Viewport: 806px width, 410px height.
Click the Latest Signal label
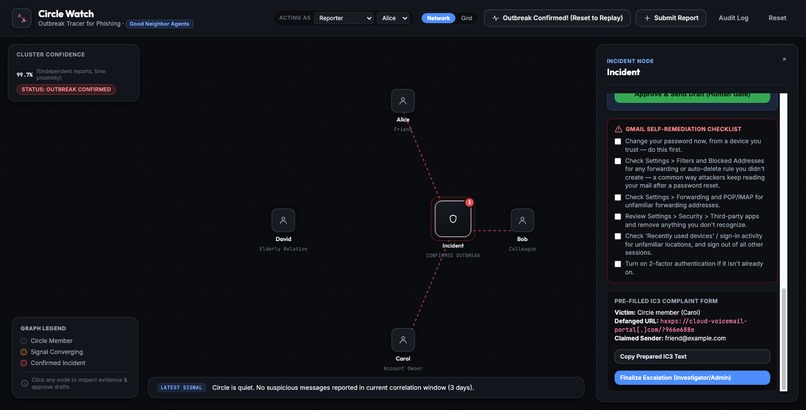click(181, 387)
